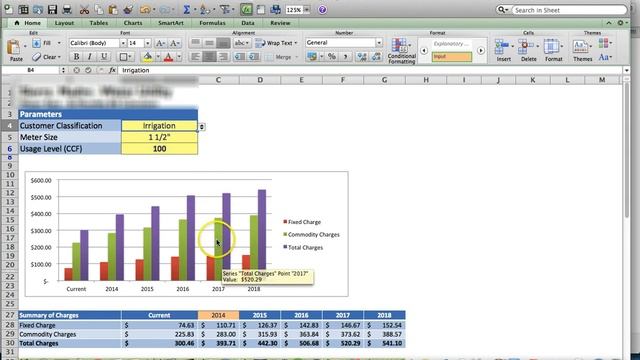
Task: Open the text orientation abc dropdown
Action: pyautogui.click(x=242, y=42)
